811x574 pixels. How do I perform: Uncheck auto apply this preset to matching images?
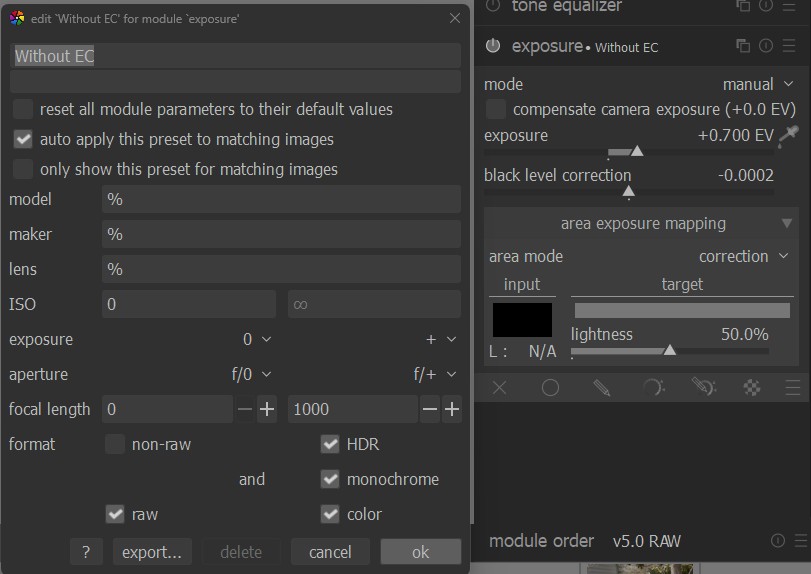(23, 139)
